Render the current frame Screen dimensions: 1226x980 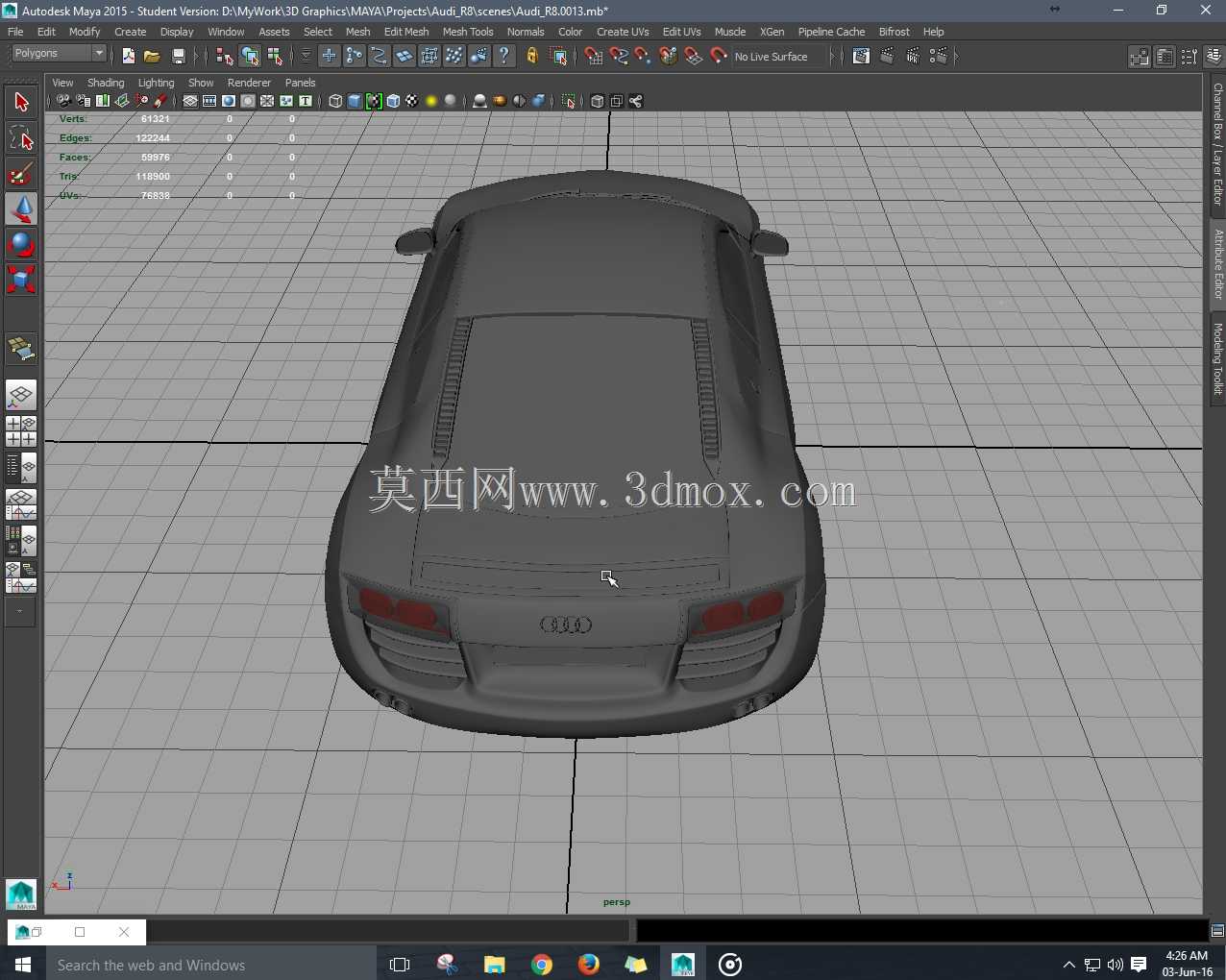point(887,57)
